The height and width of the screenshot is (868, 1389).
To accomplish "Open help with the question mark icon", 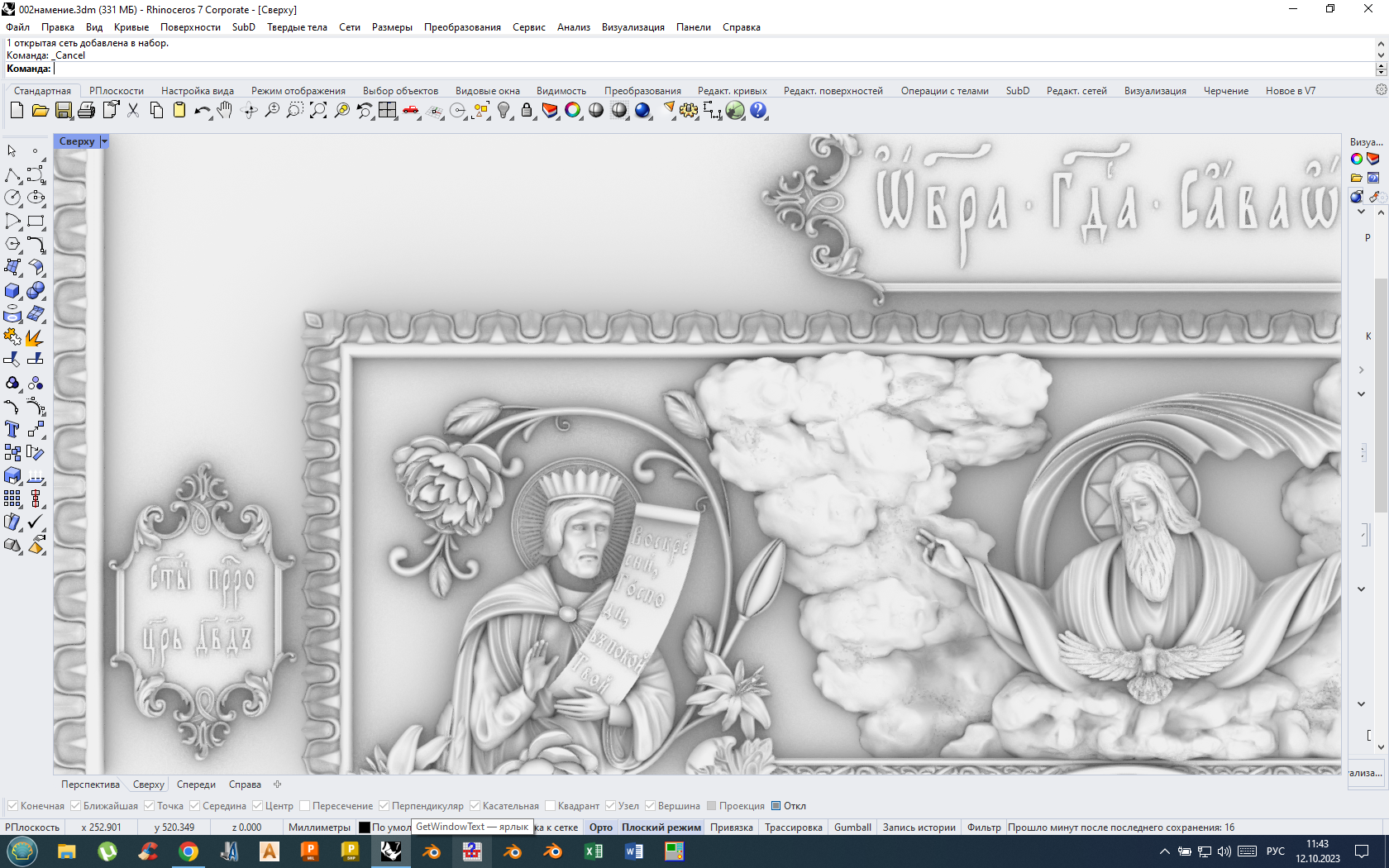I will coord(758,110).
